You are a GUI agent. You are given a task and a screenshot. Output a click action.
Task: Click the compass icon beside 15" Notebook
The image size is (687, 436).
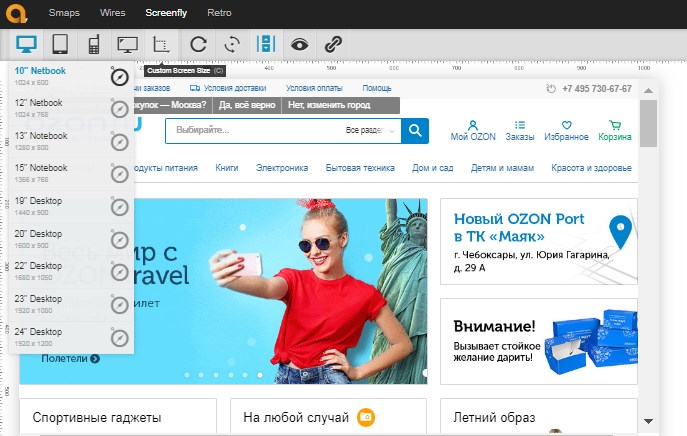tap(119, 174)
